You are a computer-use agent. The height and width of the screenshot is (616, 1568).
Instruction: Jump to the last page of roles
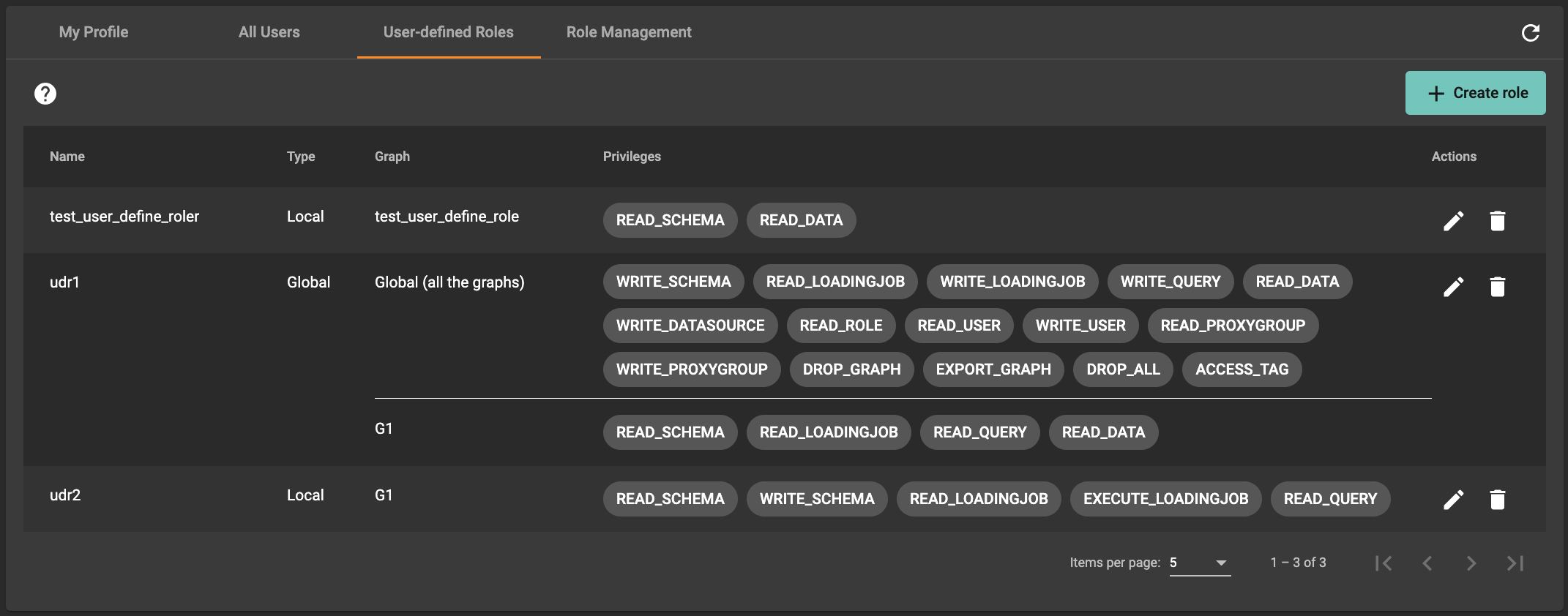click(1515, 563)
